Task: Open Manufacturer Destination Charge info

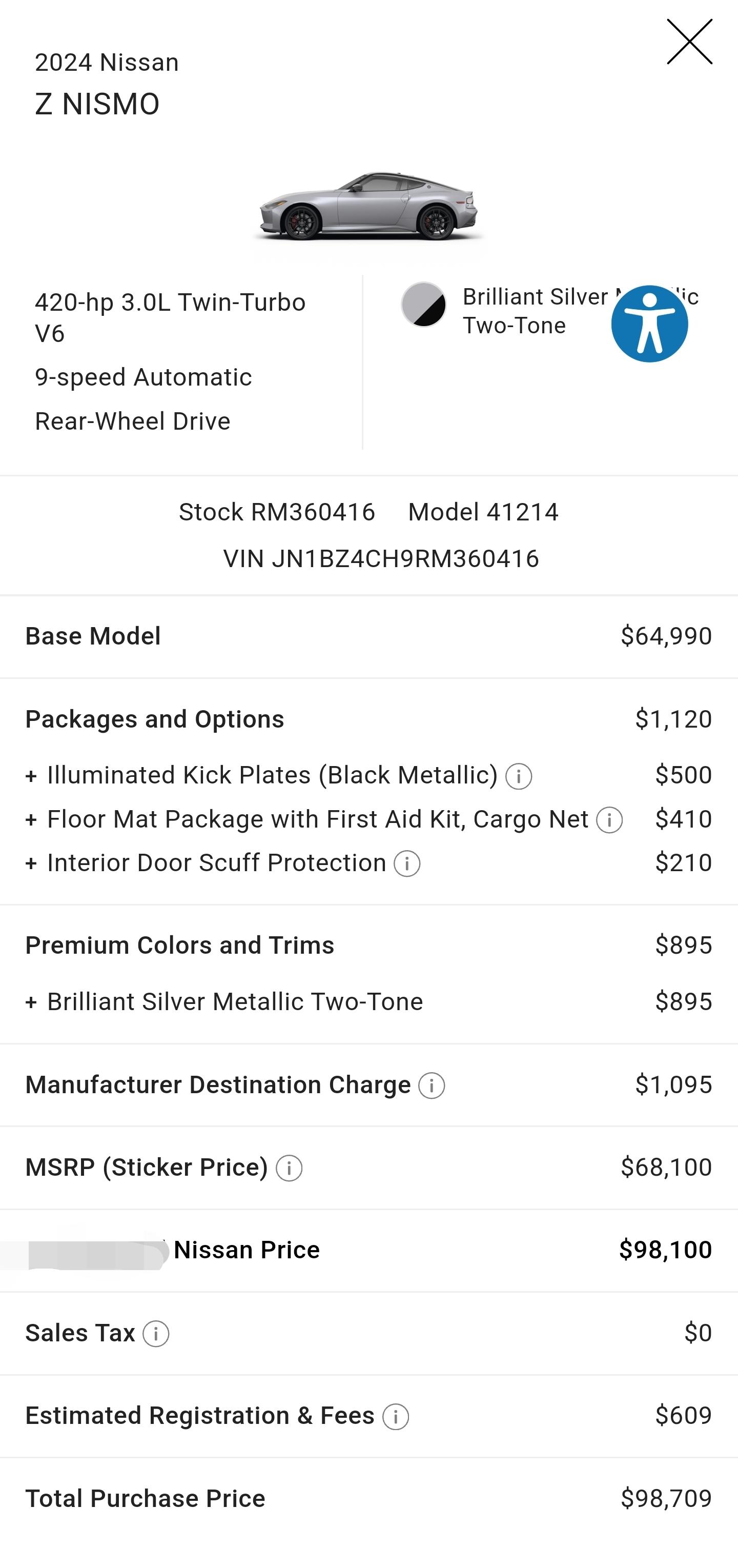Action: point(432,1086)
